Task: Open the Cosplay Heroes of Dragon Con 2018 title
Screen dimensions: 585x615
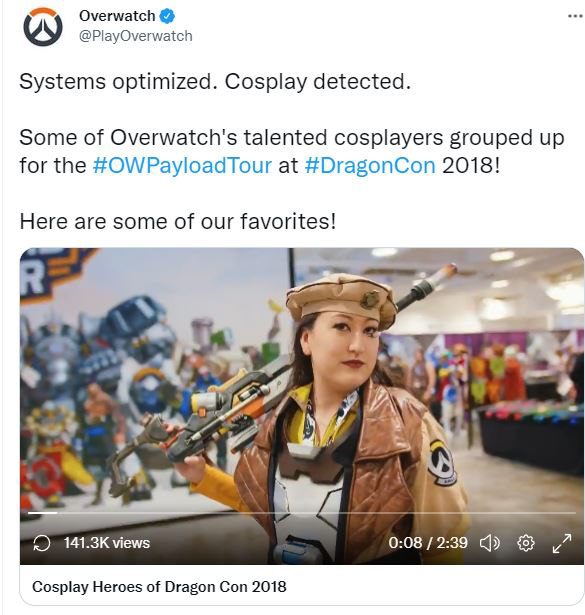Action: (x=159, y=587)
